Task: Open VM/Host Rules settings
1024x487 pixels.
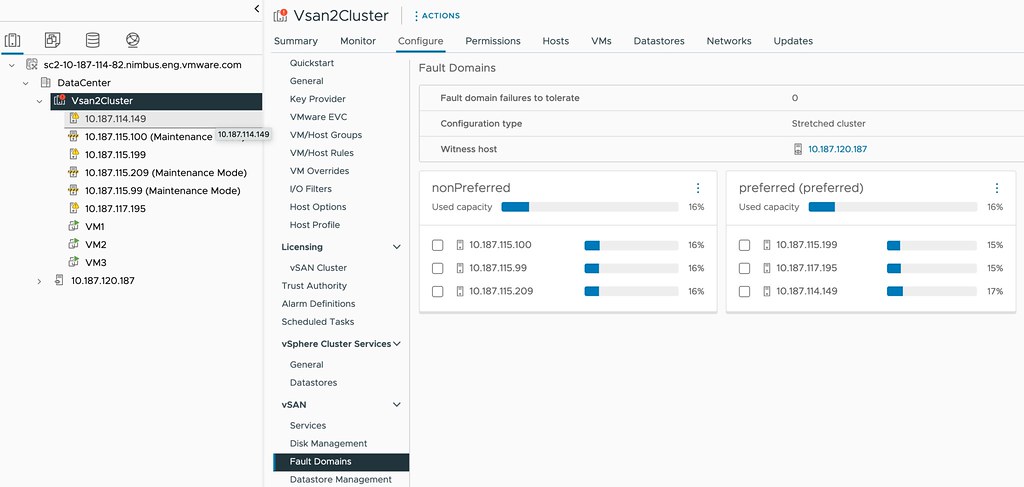Action: (x=322, y=153)
